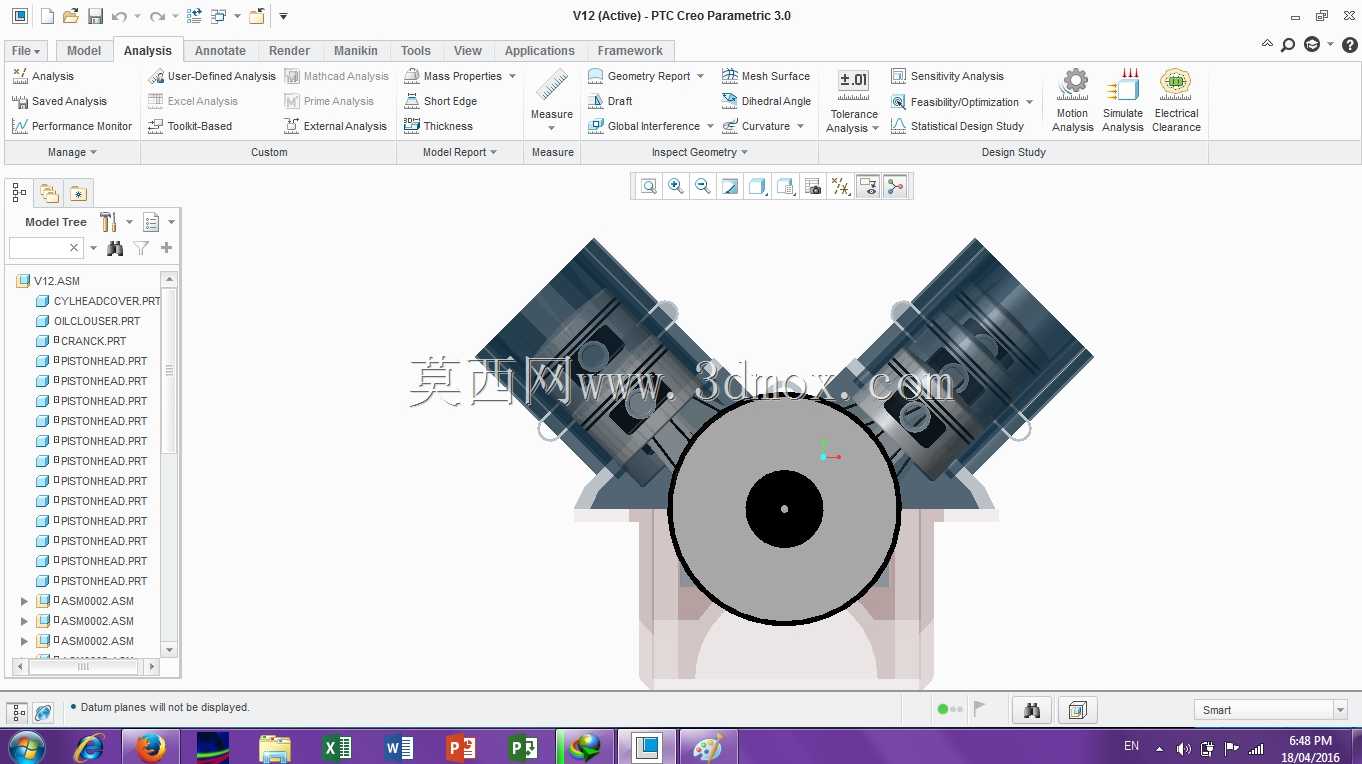
Task: Click Mass Properties in Model Report
Action: (x=453, y=76)
